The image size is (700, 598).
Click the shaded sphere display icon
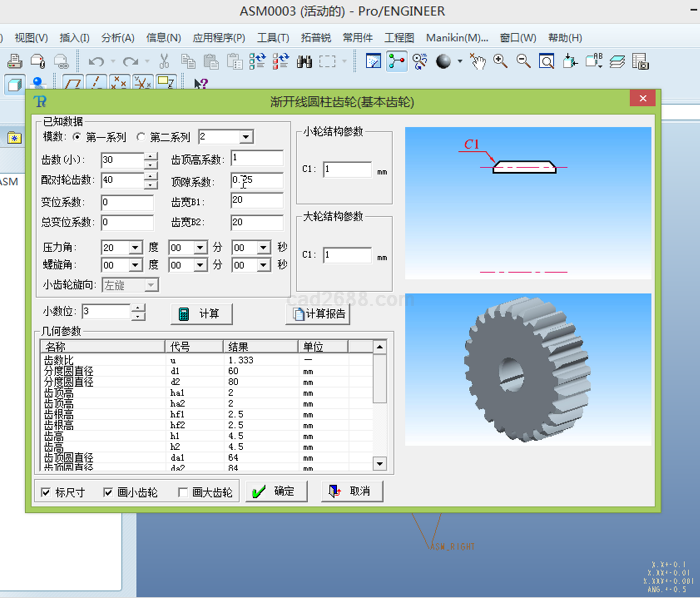coord(443,62)
